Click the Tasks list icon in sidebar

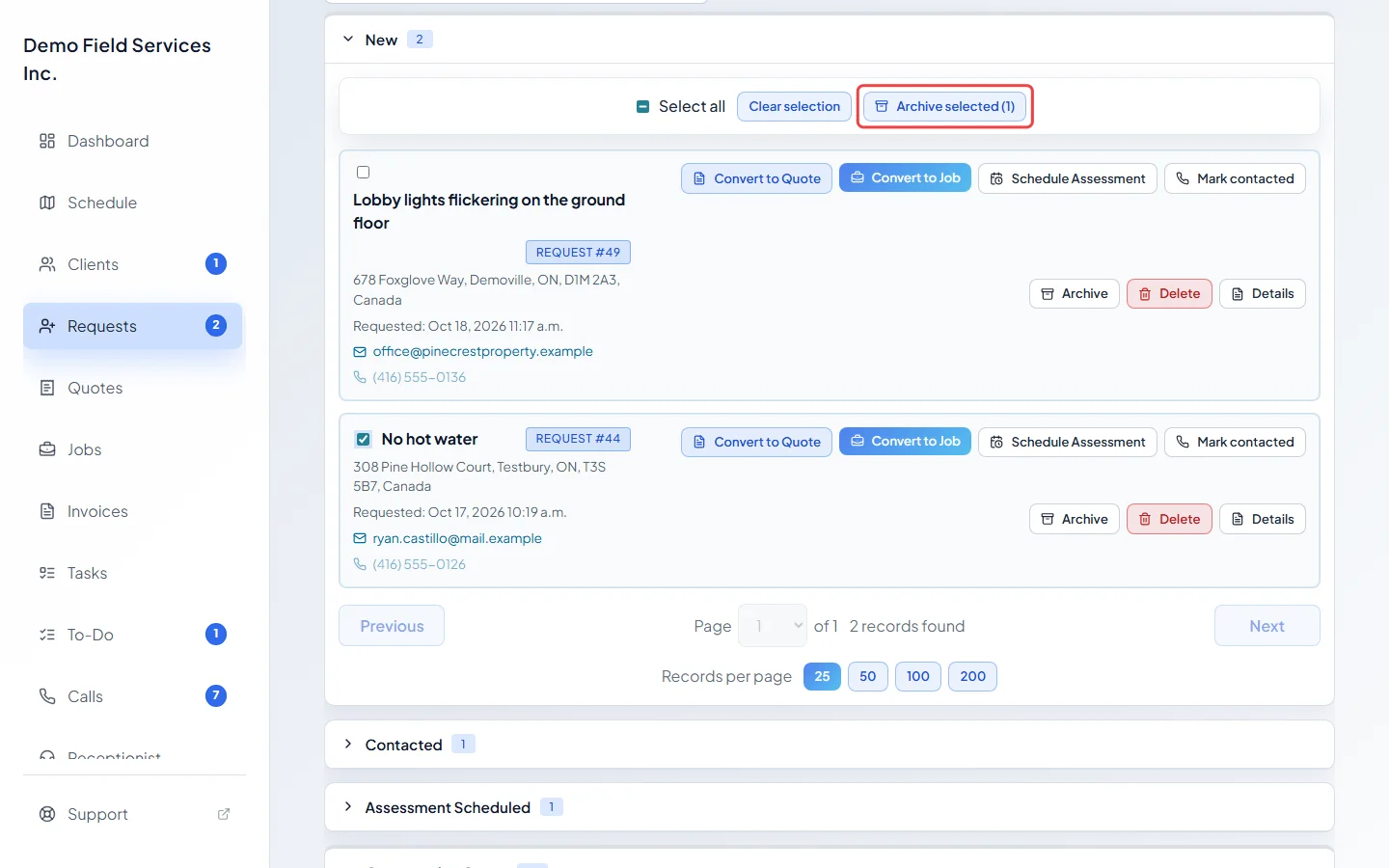[47, 573]
